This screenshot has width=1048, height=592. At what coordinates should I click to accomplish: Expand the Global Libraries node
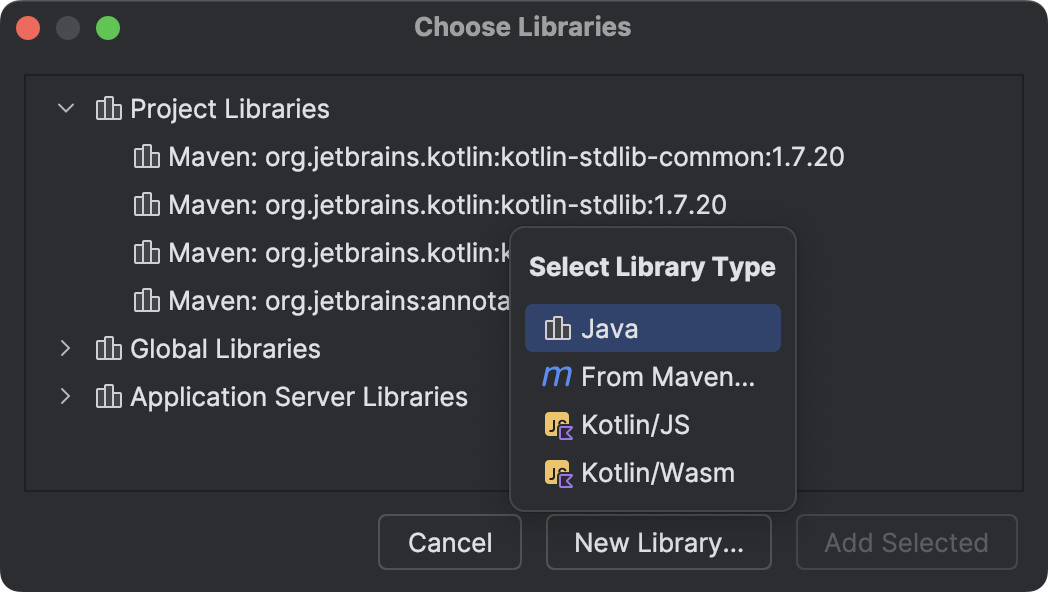[65, 349]
